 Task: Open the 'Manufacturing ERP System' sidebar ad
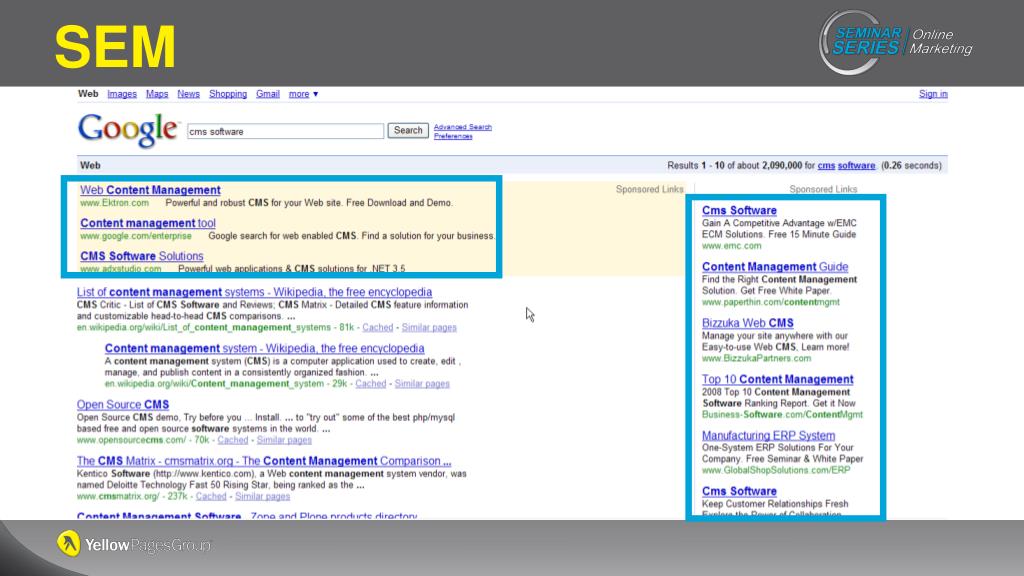coord(769,436)
